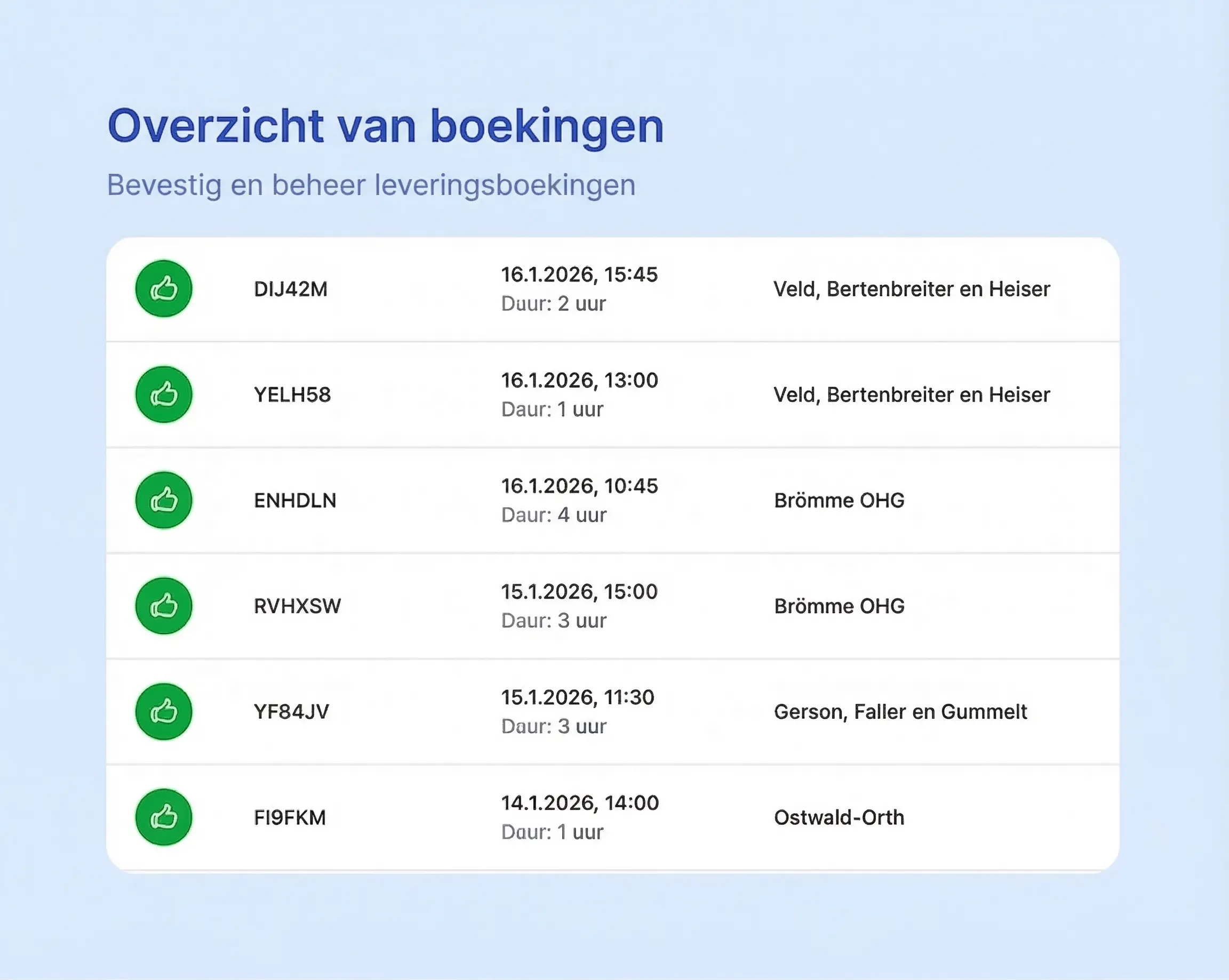Click the thumbs-up icon for booking RVHXSW
Image resolution: width=1229 pixels, height=980 pixels.
[163, 606]
